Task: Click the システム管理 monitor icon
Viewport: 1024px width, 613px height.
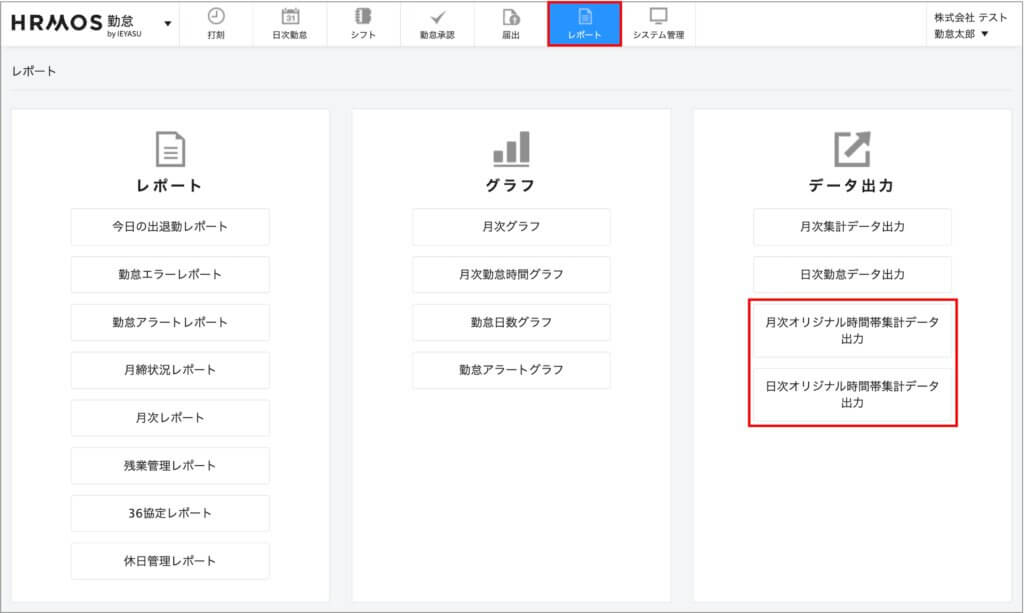Action: click(x=658, y=16)
